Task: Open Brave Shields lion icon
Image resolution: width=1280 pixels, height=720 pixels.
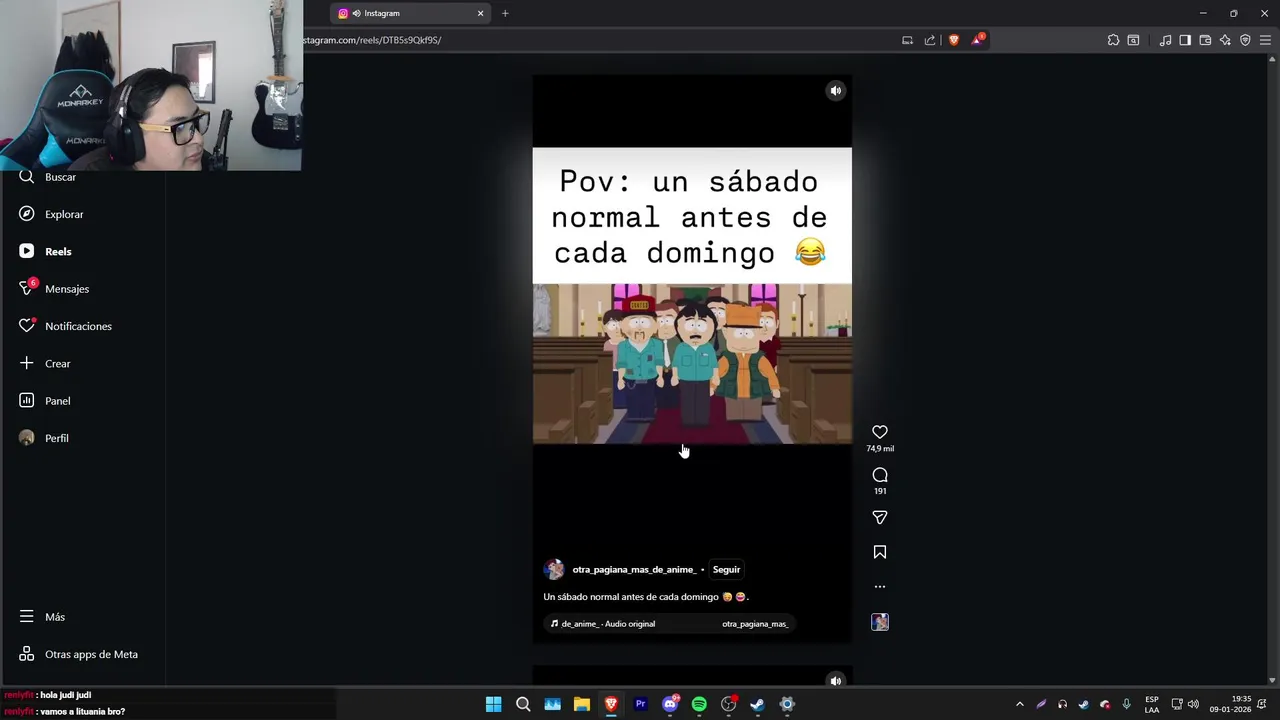Action: (954, 40)
